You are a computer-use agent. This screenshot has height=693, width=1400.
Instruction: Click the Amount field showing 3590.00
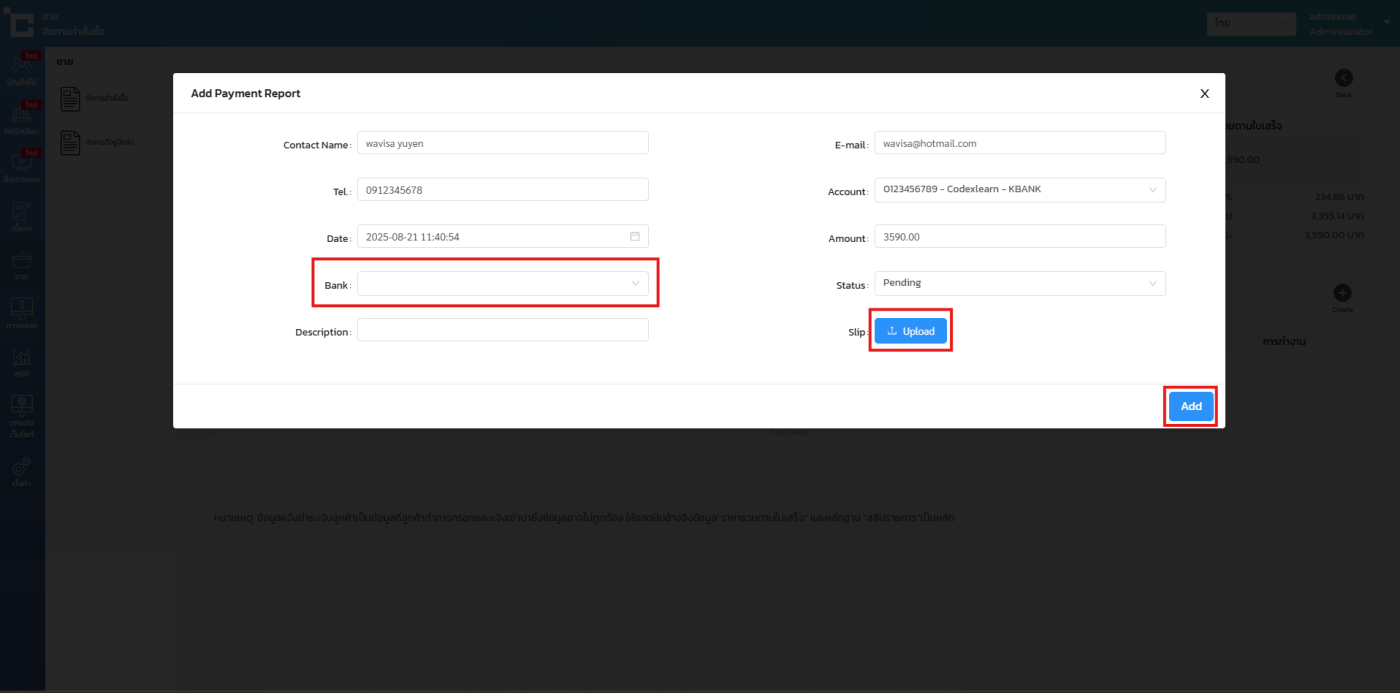(x=1019, y=237)
